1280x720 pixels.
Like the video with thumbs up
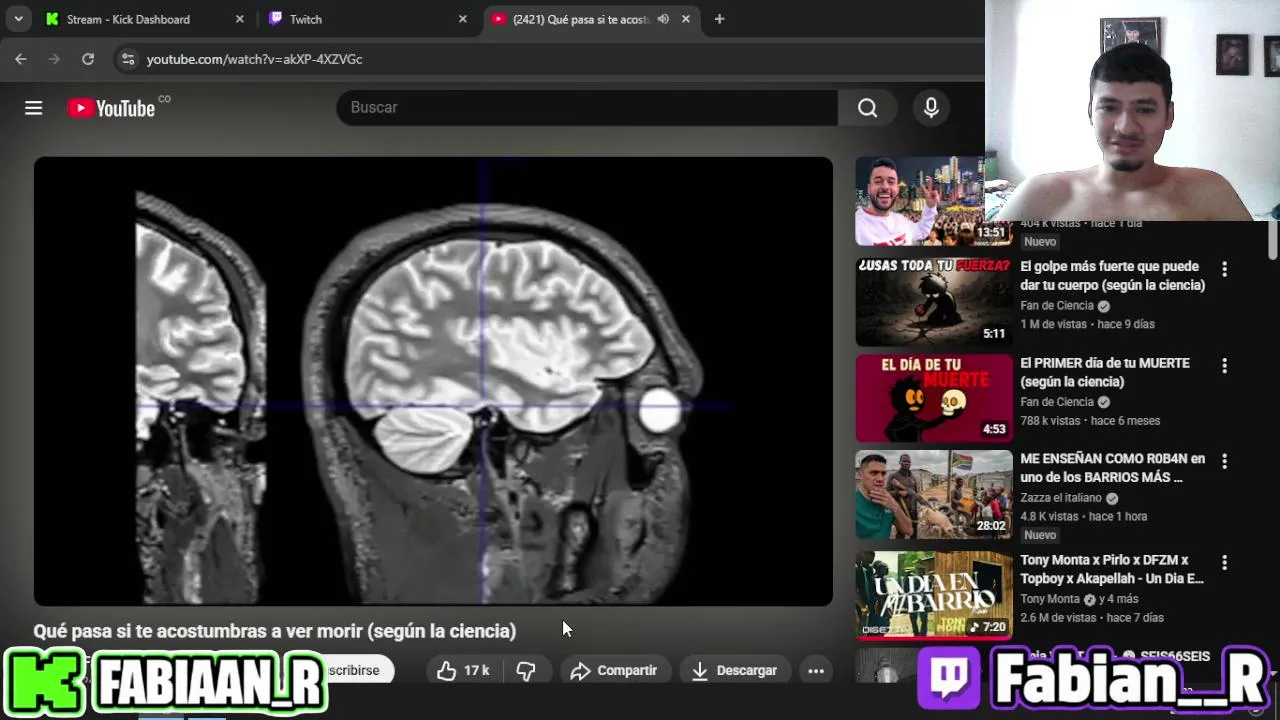[464, 671]
